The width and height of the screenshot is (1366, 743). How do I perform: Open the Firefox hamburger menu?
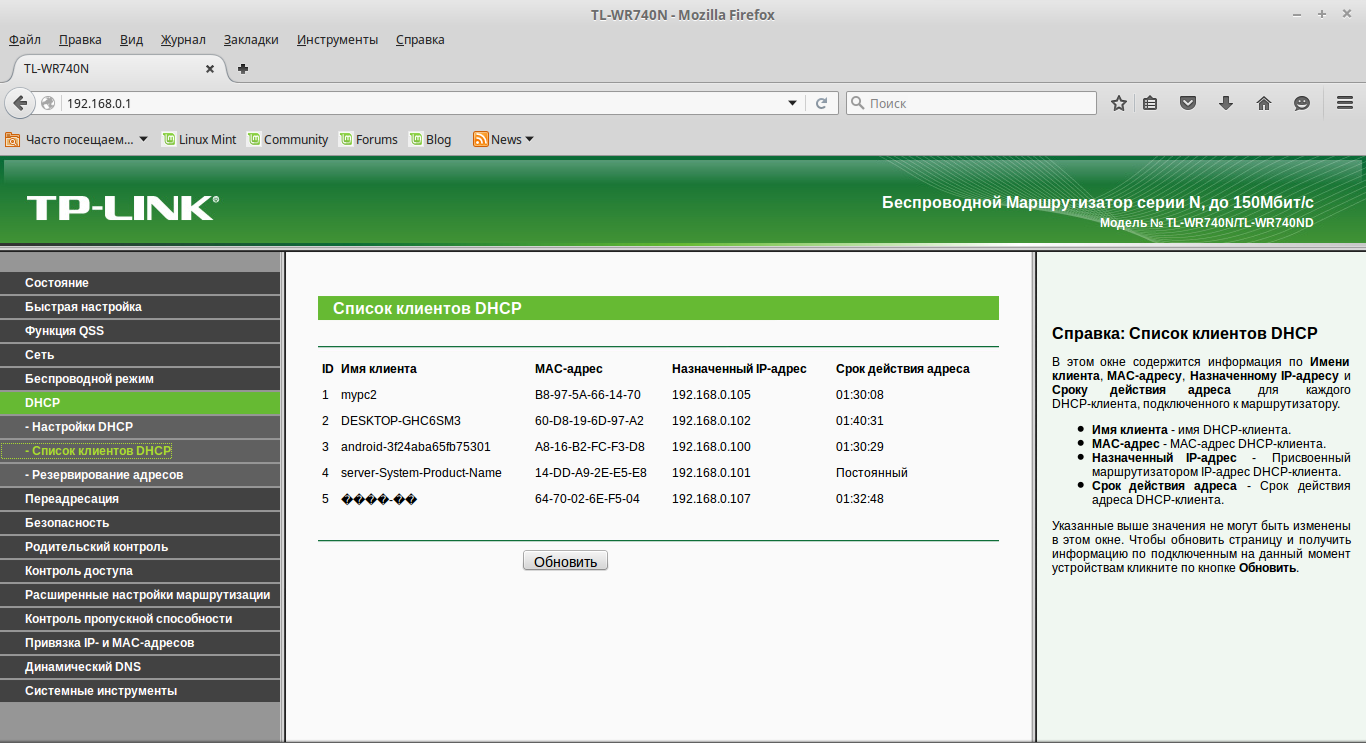1345,103
